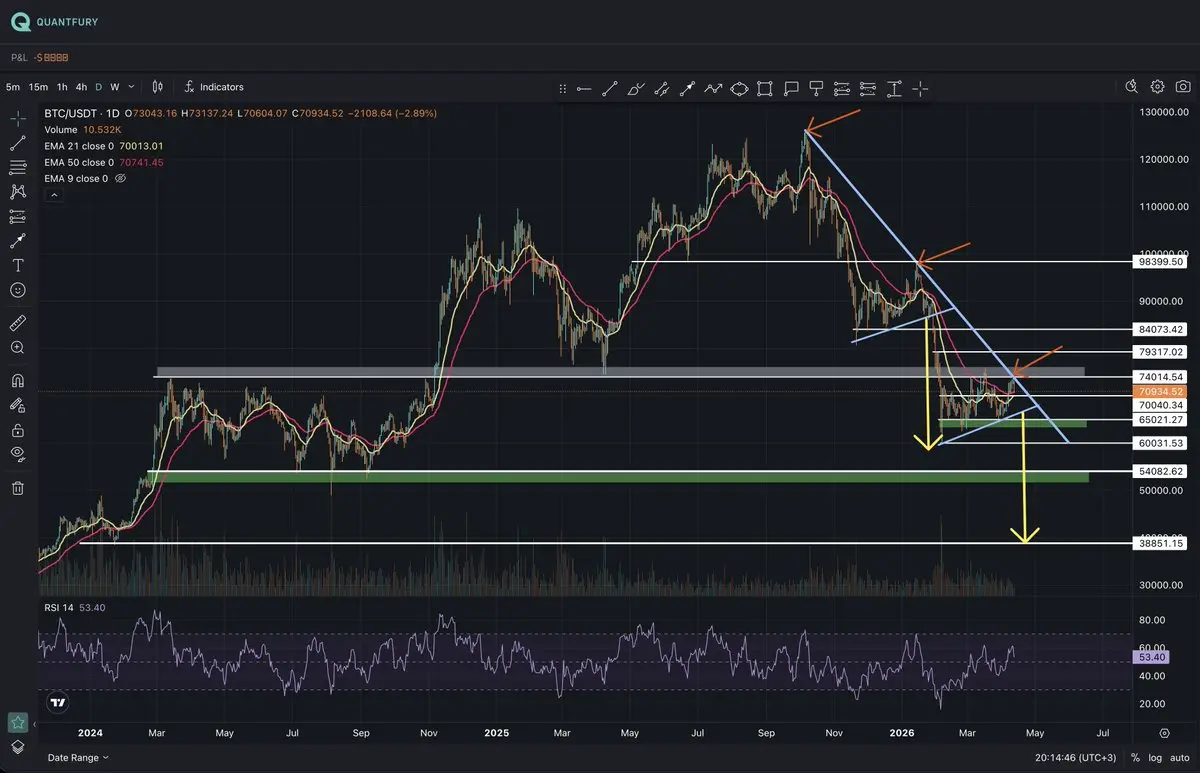Viewport: 1200px width, 773px height.
Task: Open the time axis settings gear icon
Action: pos(1164,732)
